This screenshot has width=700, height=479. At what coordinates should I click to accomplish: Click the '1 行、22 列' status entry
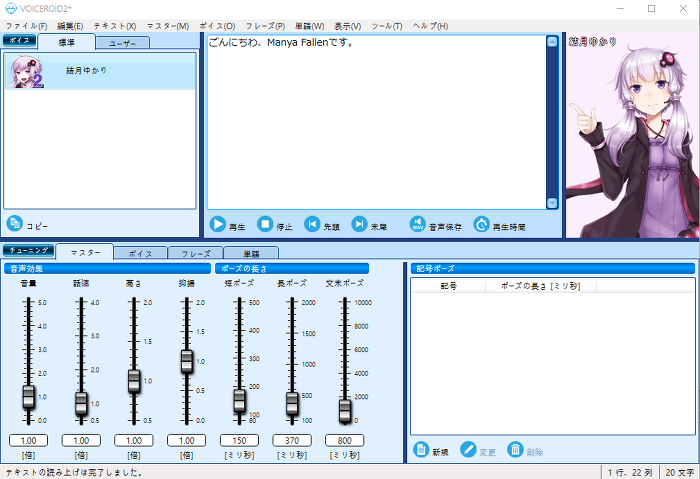(x=629, y=472)
